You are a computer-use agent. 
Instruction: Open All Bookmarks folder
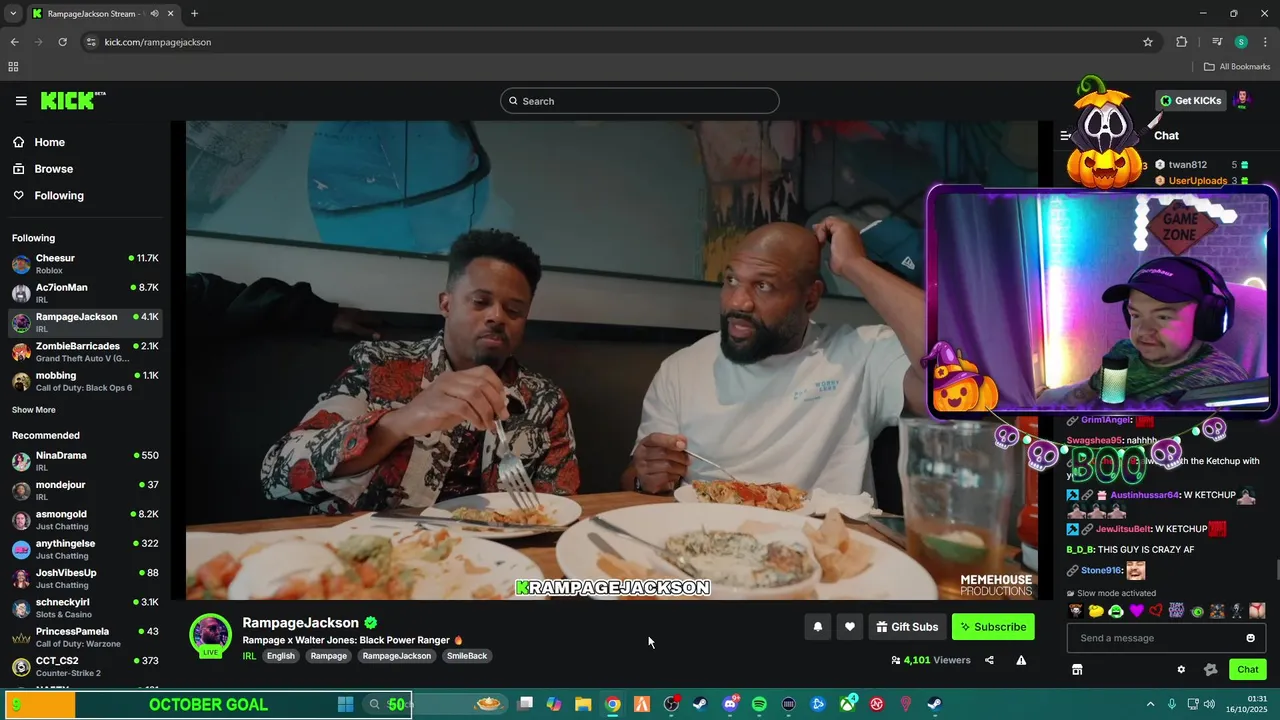1237,67
